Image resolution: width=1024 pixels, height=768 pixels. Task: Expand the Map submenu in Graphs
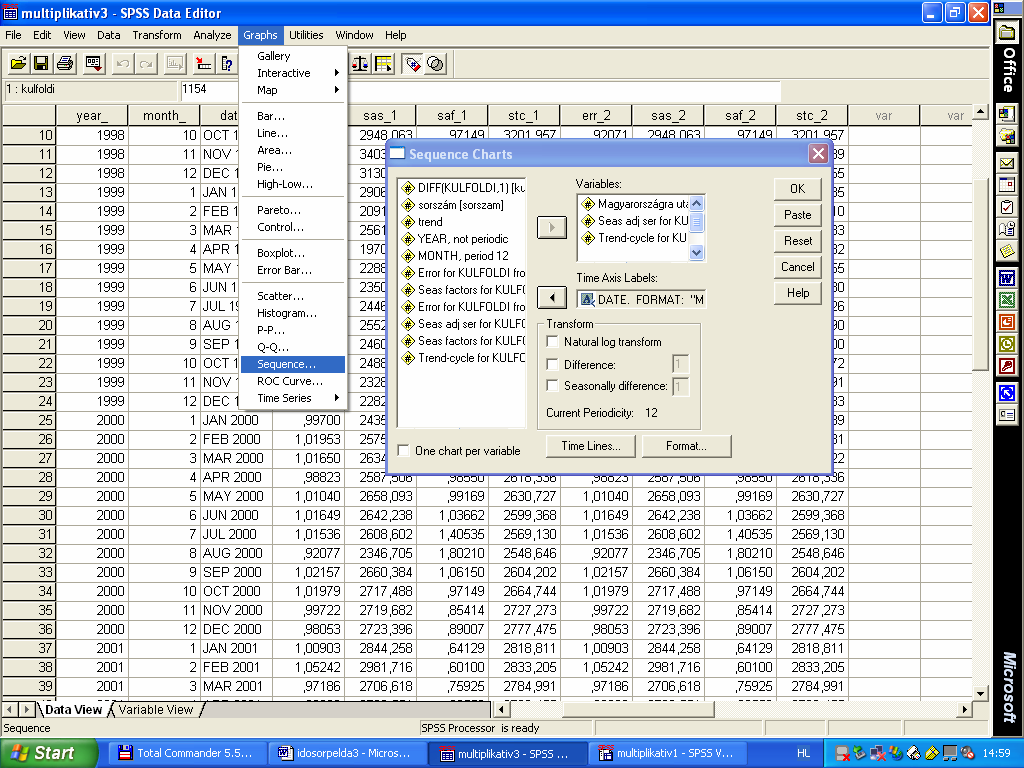(x=336, y=89)
